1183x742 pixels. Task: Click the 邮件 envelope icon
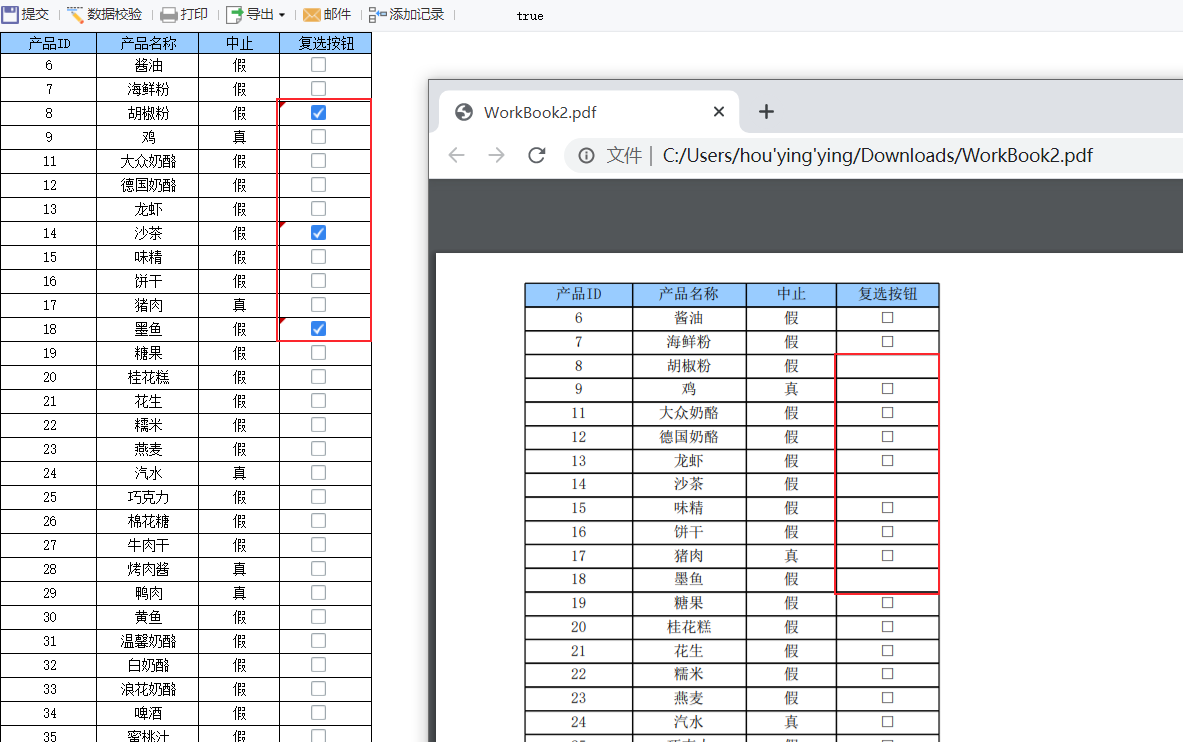click(312, 14)
